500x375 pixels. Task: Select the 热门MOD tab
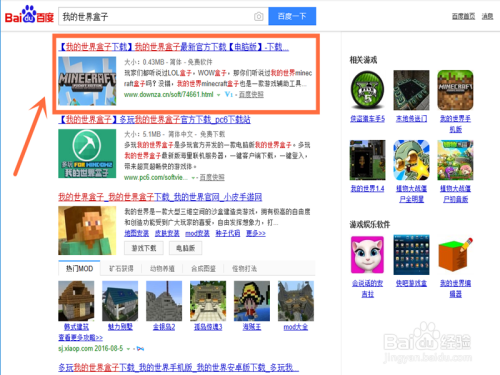click(x=79, y=268)
